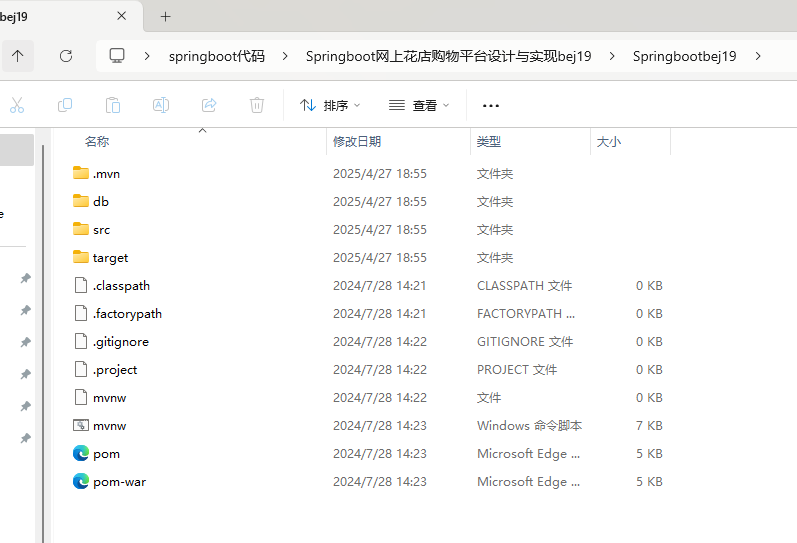Click the GITIGNORE 文件 type cell

pyautogui.click(x=525, y=342)
